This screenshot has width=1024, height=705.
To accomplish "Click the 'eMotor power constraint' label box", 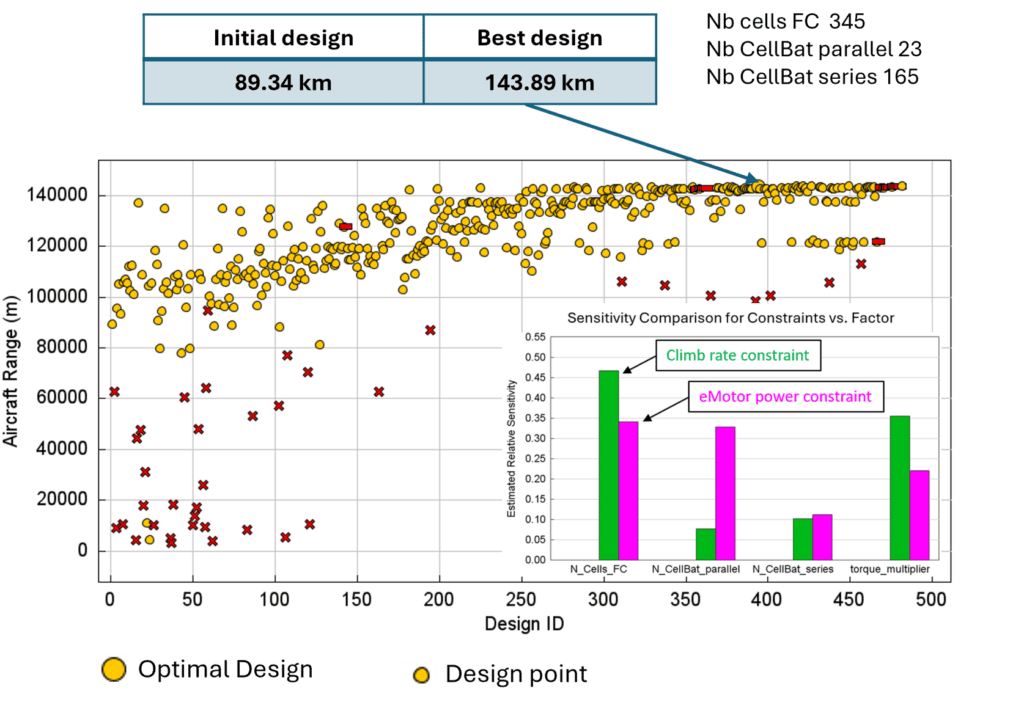I will tap(786, 396).
